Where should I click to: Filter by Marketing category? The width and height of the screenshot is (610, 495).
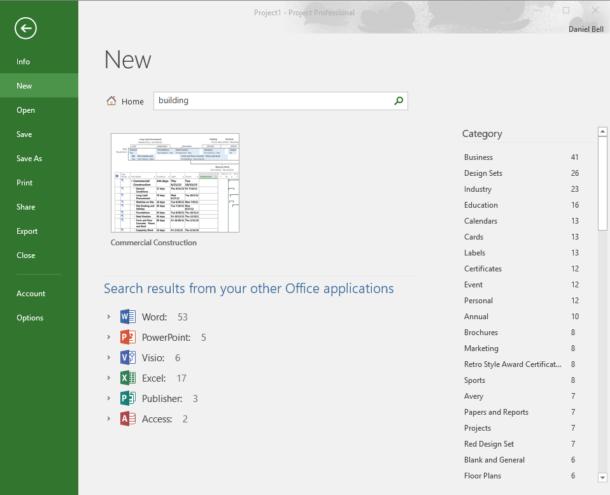521,348
